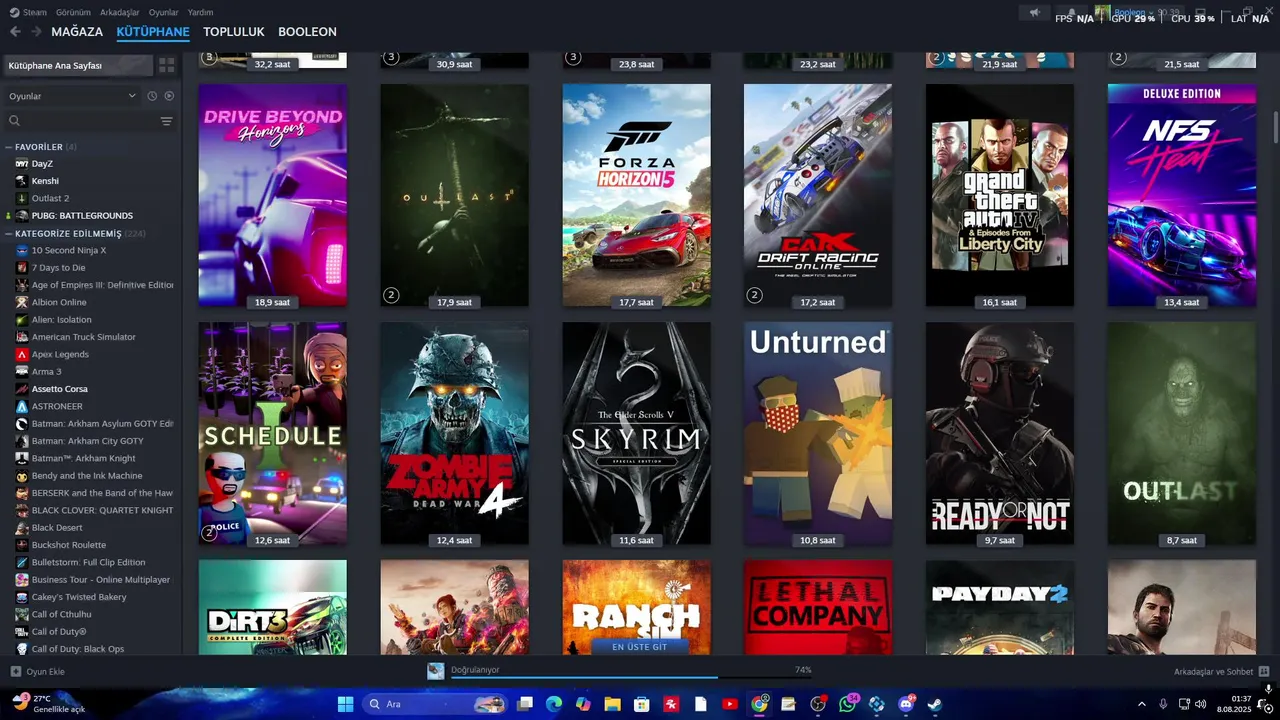
Task: Open the Booleon account dropdown
Action: click(x=1133, y=13)
